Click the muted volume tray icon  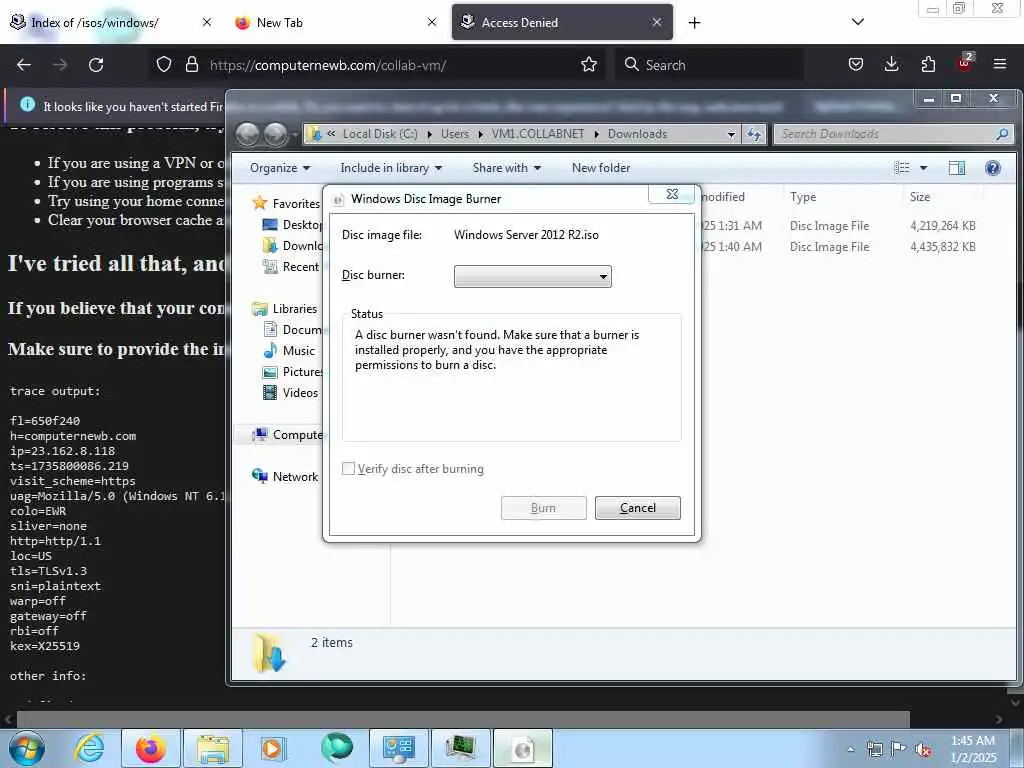923,749
